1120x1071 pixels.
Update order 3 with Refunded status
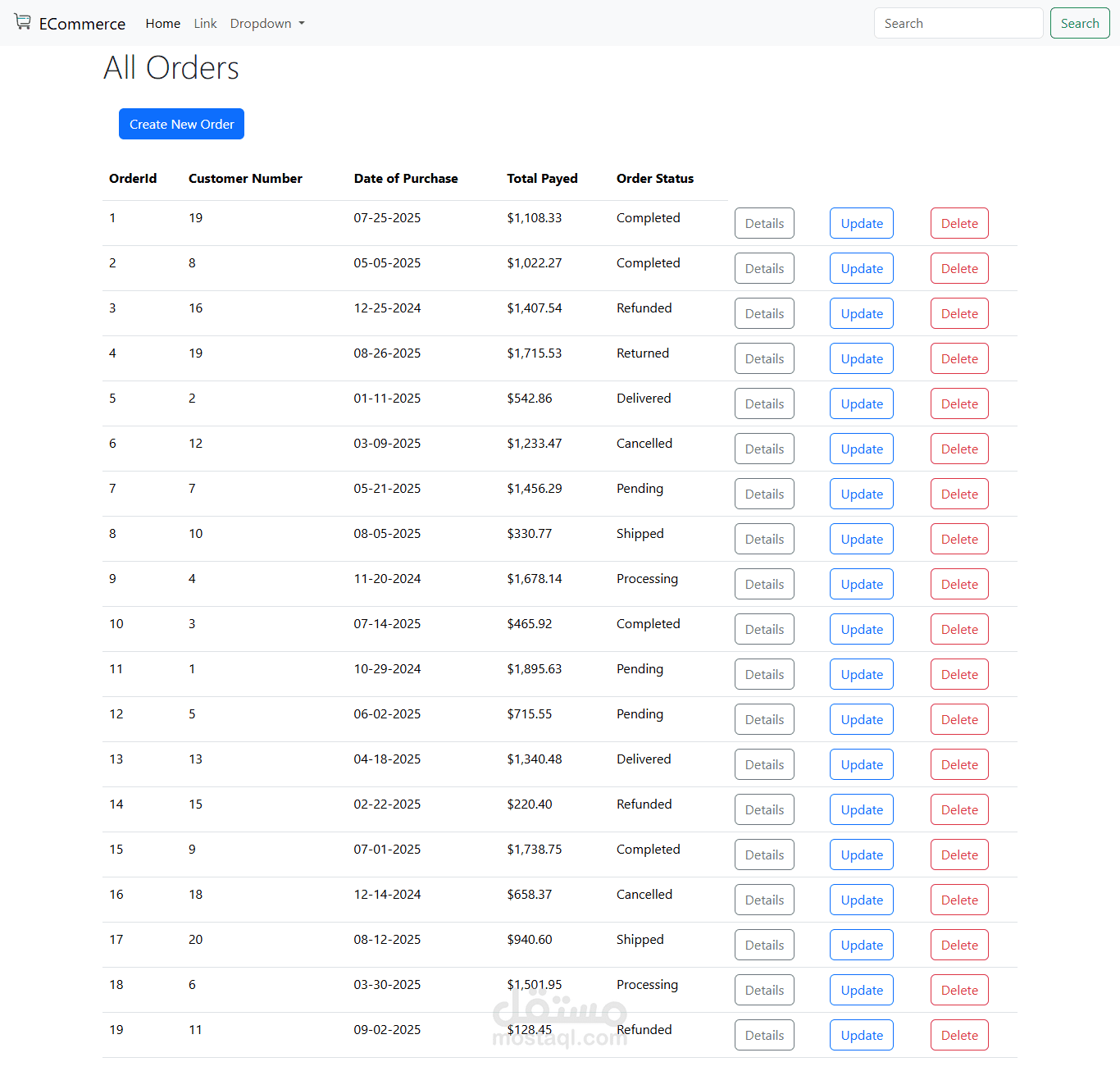(x=861, y=314)
